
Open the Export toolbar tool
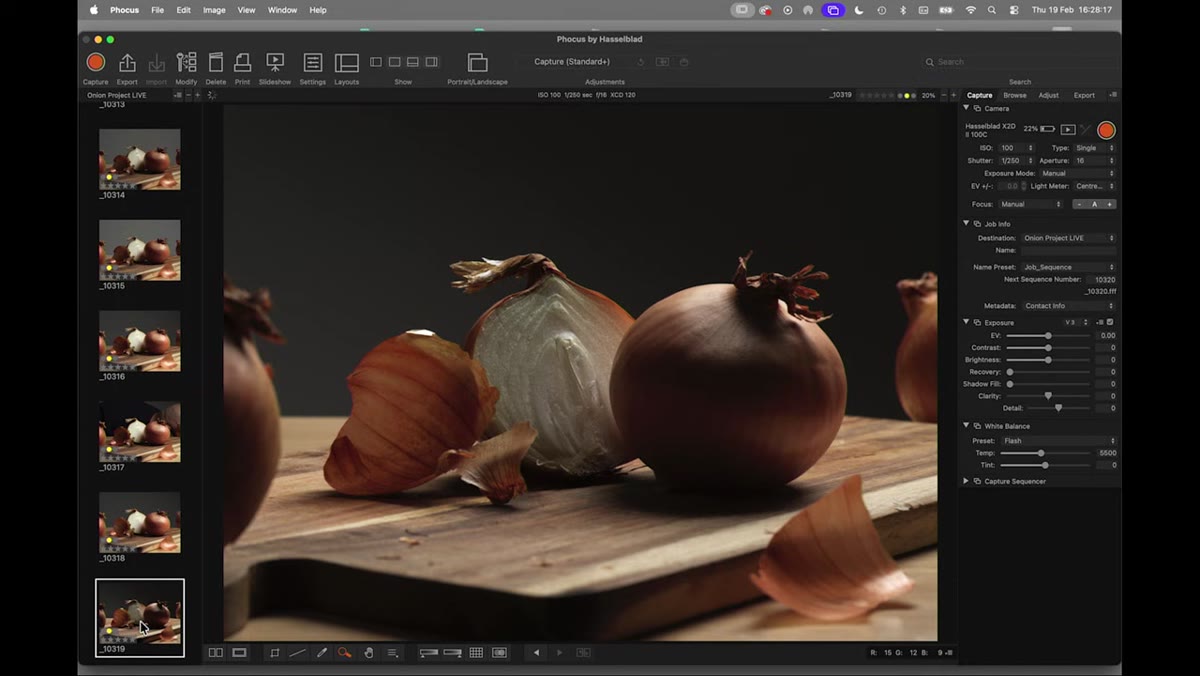[127, 63]
